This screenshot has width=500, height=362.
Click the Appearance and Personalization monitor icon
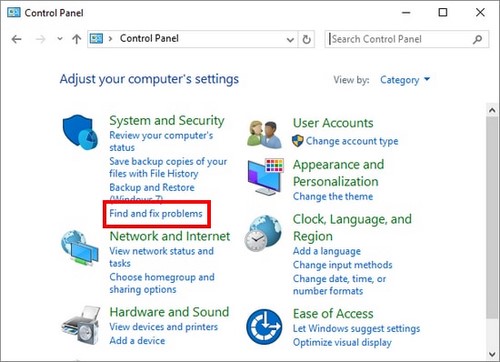(266, 177)
